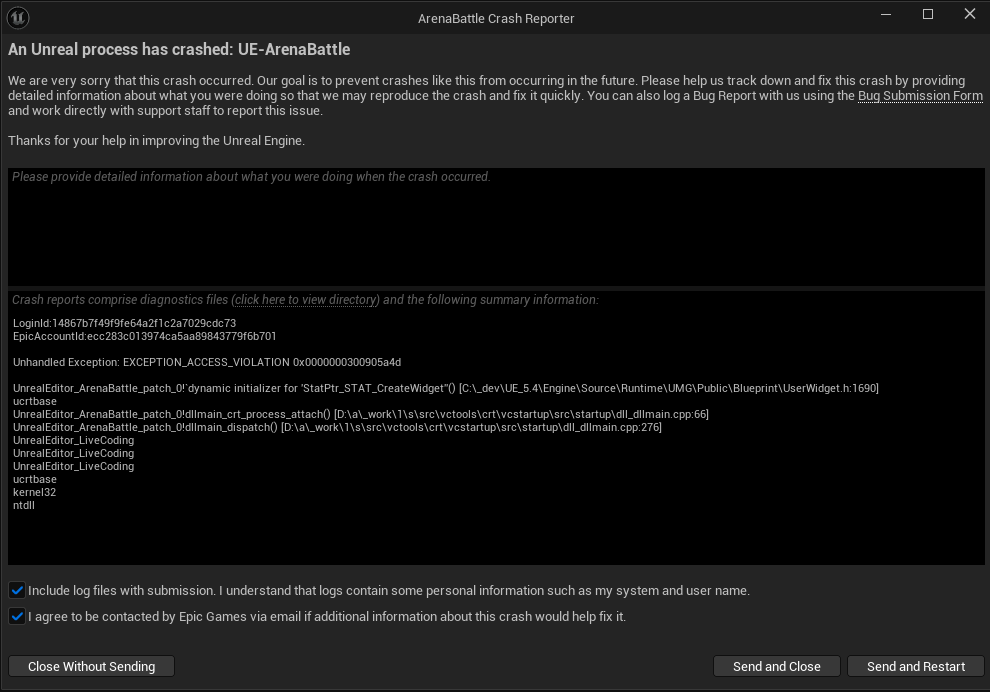Click Send and Close button

pos(777,666)
